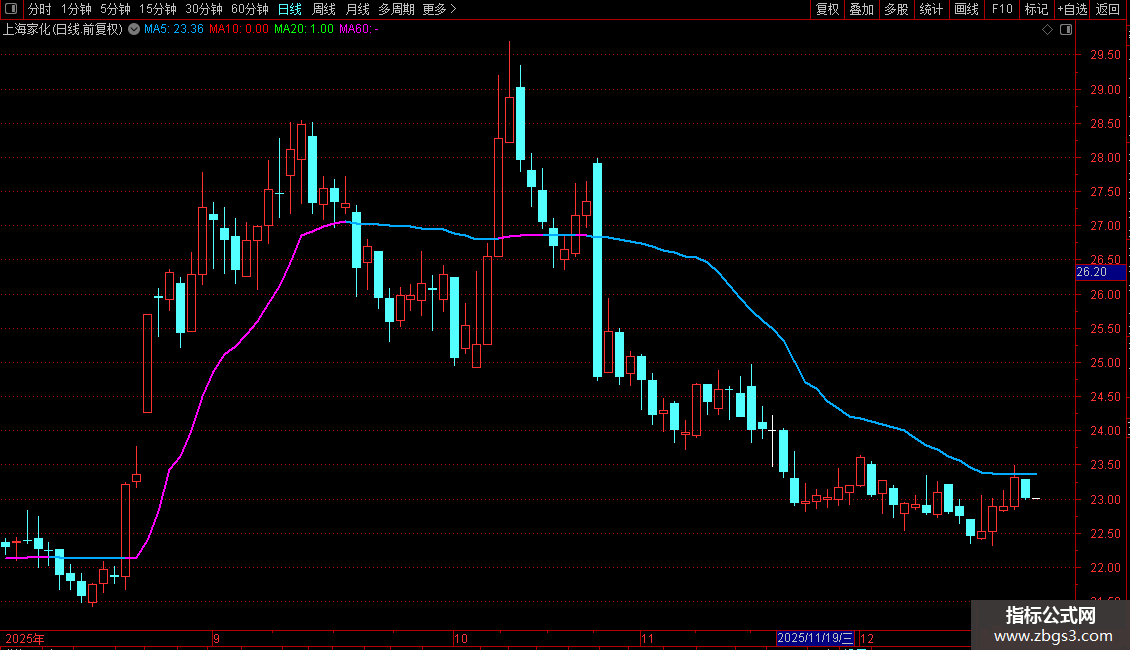Click the MA60 indicator label

click(x=359, y=30)
